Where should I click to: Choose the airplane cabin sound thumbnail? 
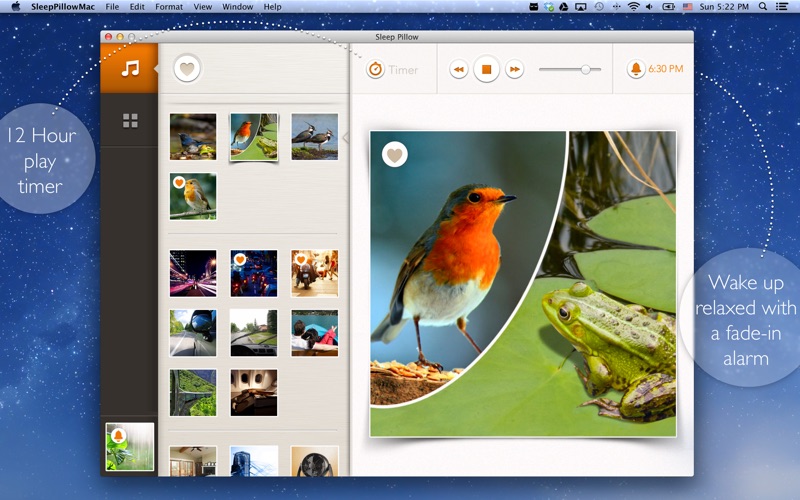click(x=254, y=392)
